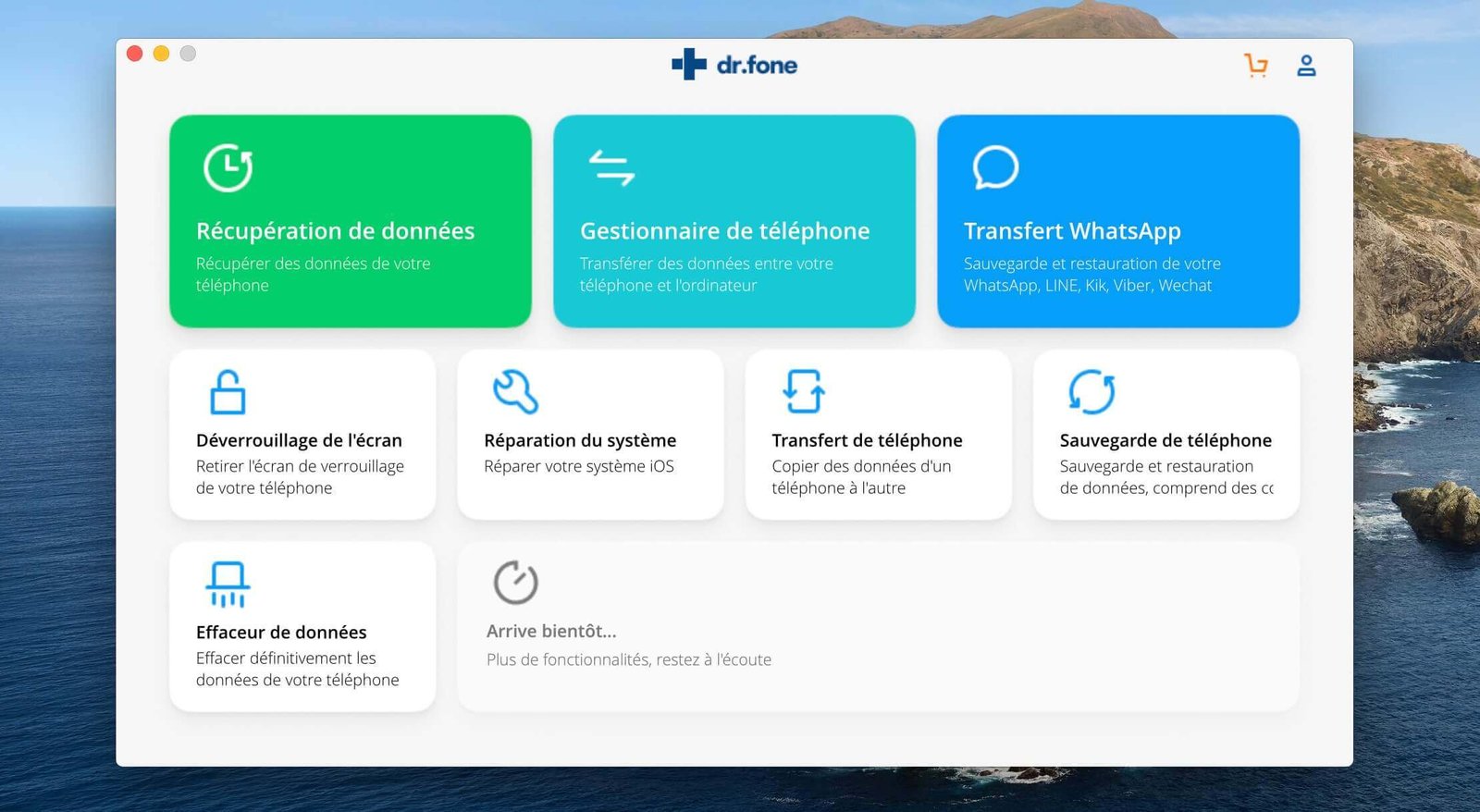Open the user account icon

(1306, 66)
